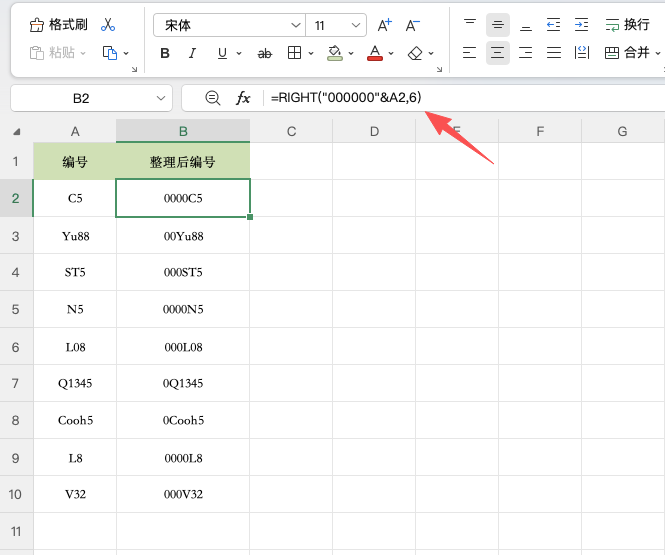The image size is (665, 555).
Task: Click the Merge cells (合并) button
Action: [x=627, y=53]
